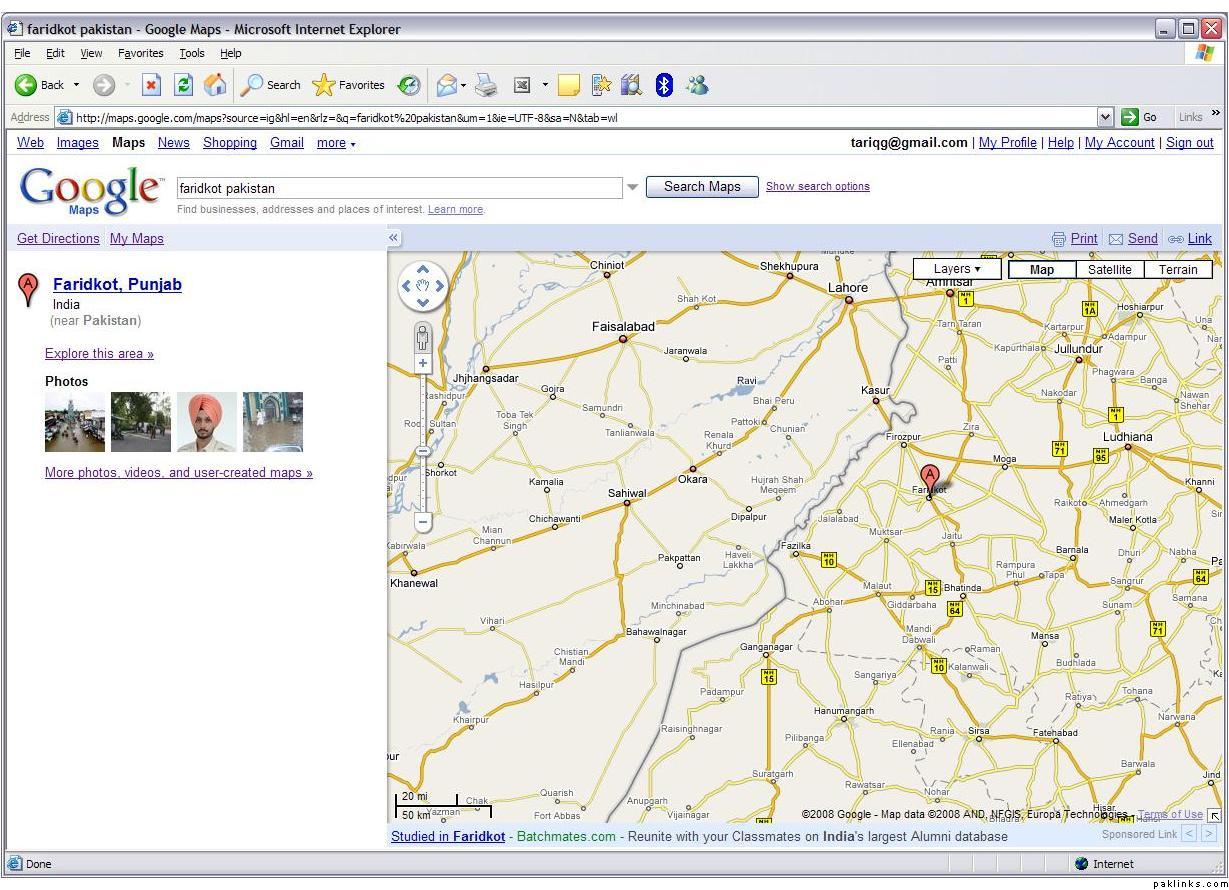
Task: Open the Get Directions link
Action: click(58, 238)
